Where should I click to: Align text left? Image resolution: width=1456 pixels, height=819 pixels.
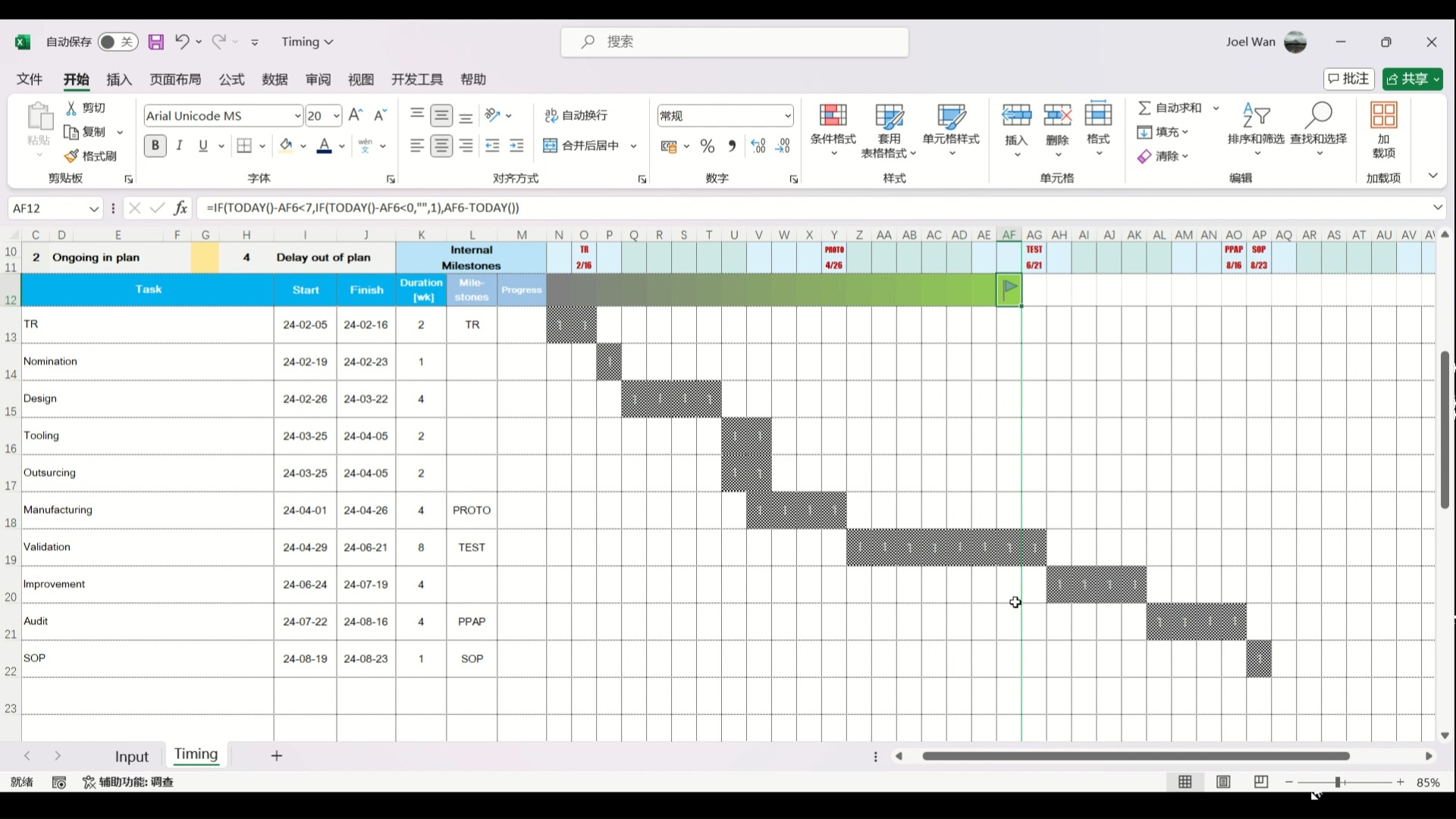tap(417, 146)
